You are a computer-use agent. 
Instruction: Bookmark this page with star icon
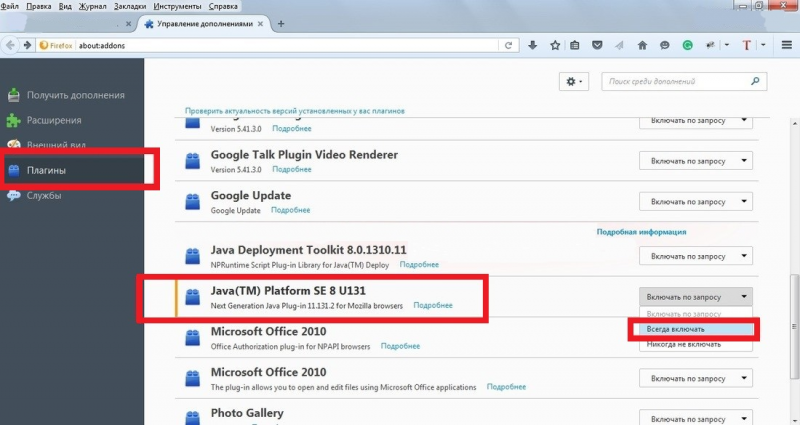(555, 45)
